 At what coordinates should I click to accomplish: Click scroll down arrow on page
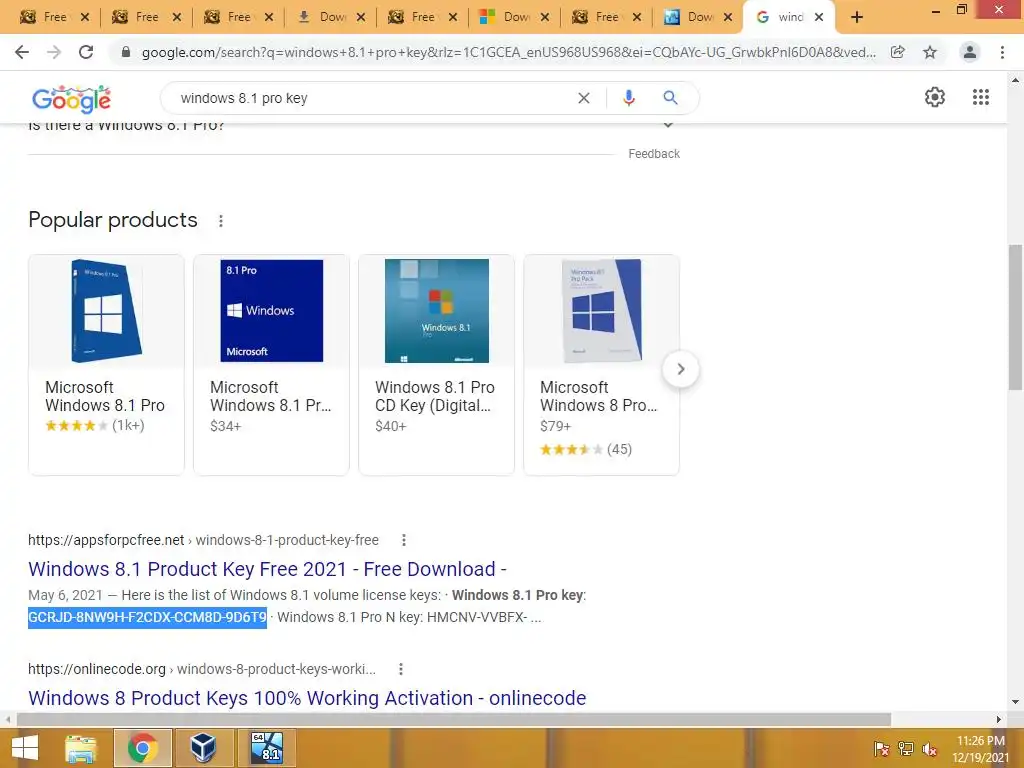(1015, 702)
